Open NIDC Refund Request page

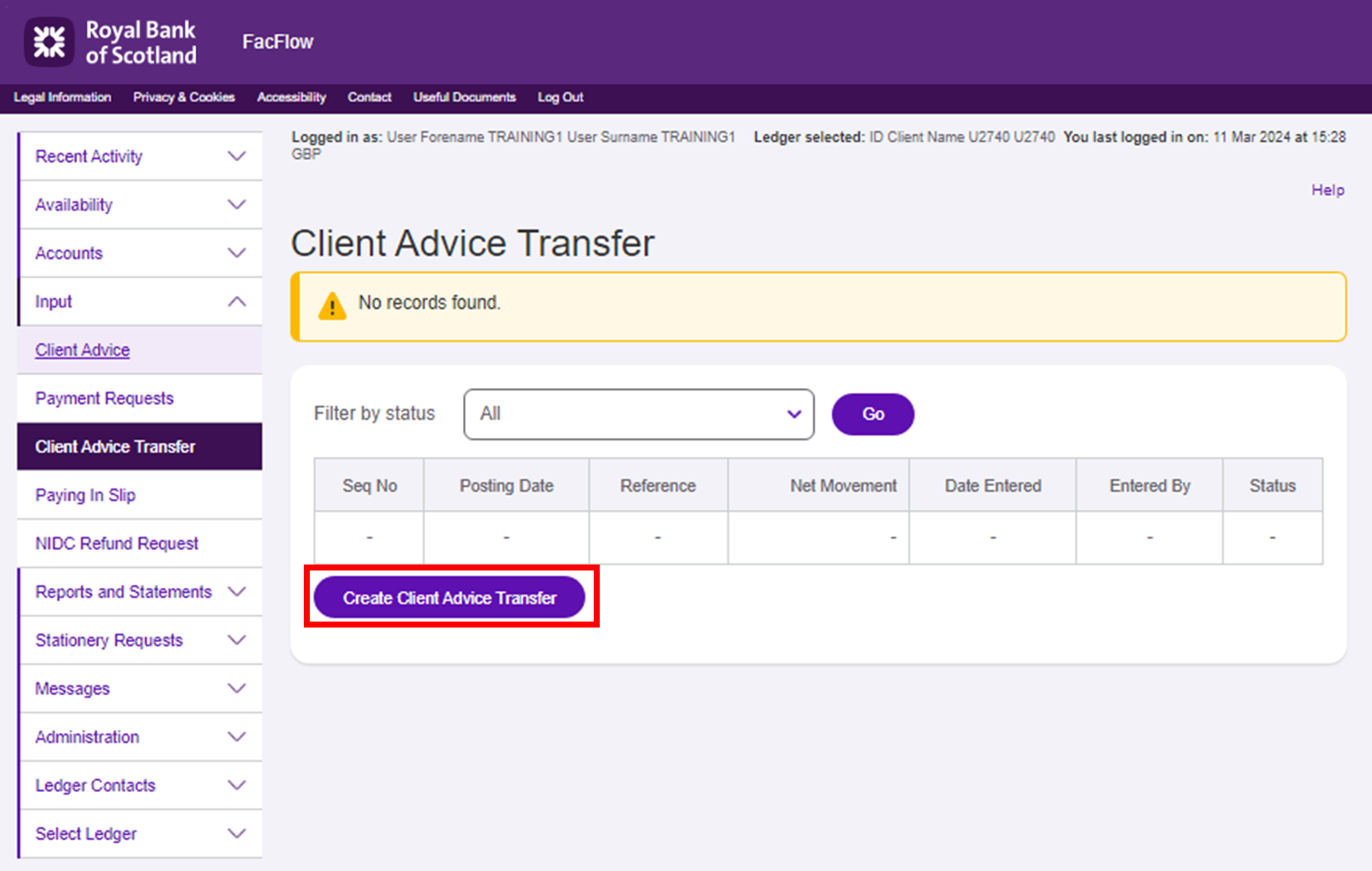(x=117, y=543)
